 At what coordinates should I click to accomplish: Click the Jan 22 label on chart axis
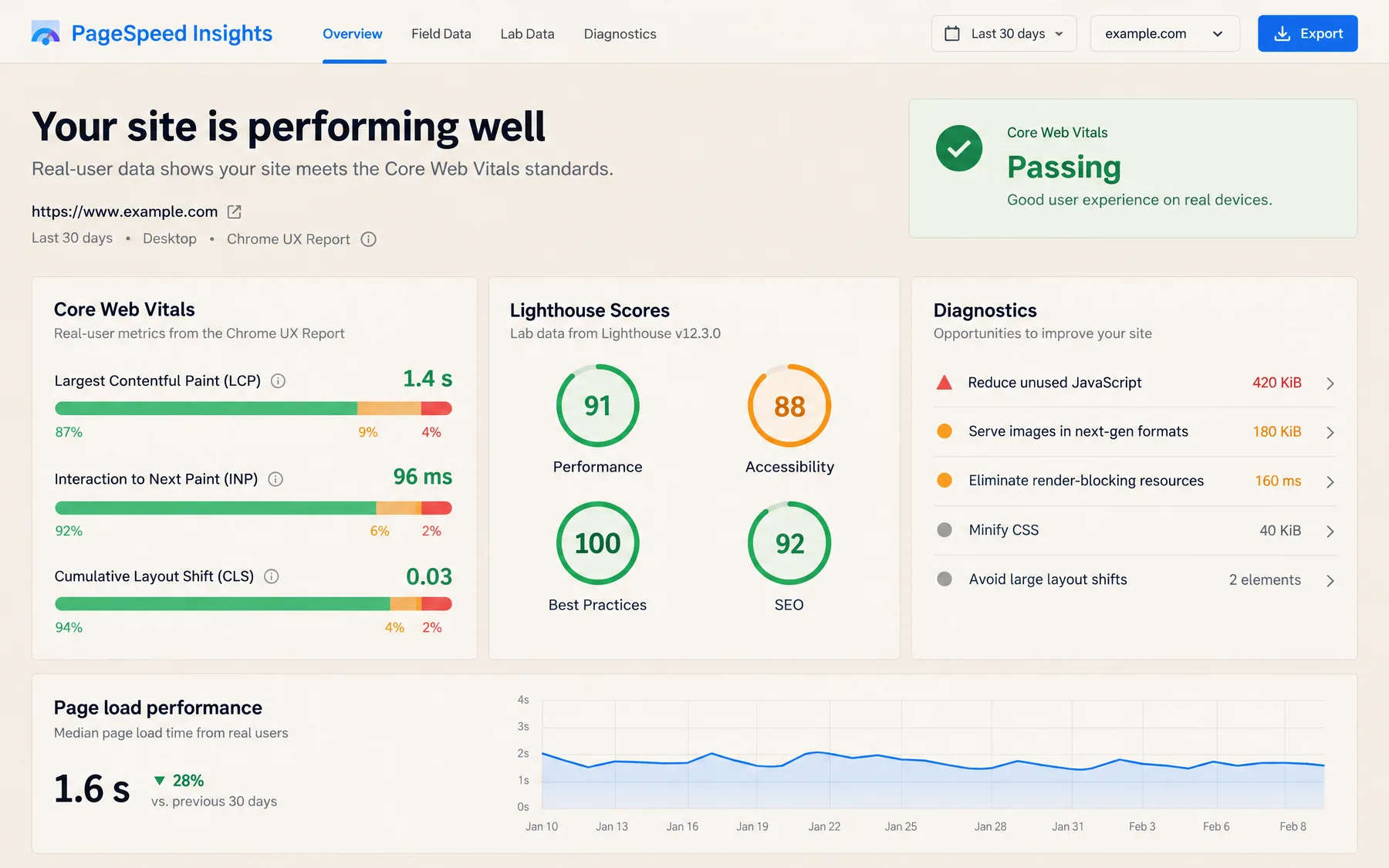pos(824,826)
